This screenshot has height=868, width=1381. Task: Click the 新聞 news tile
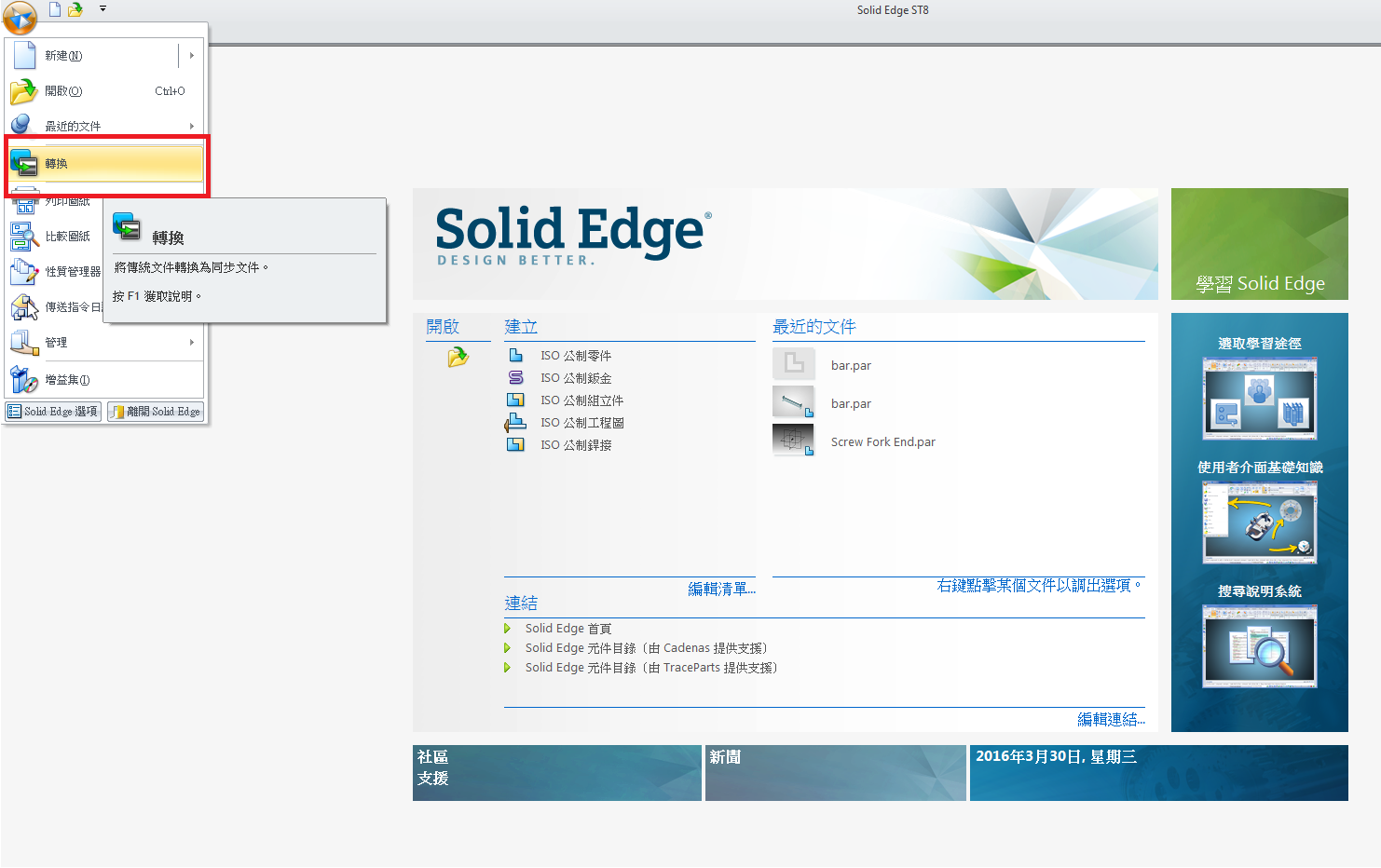[x=836, y=773]
